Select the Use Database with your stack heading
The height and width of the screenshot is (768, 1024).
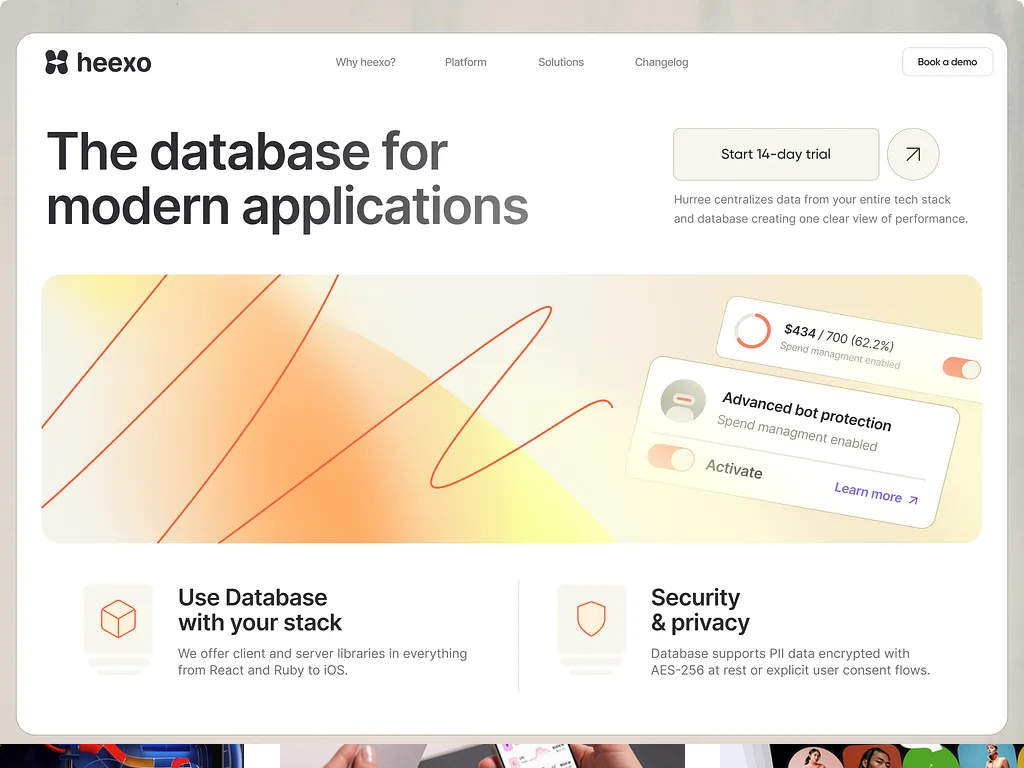(x=259, y=610)
